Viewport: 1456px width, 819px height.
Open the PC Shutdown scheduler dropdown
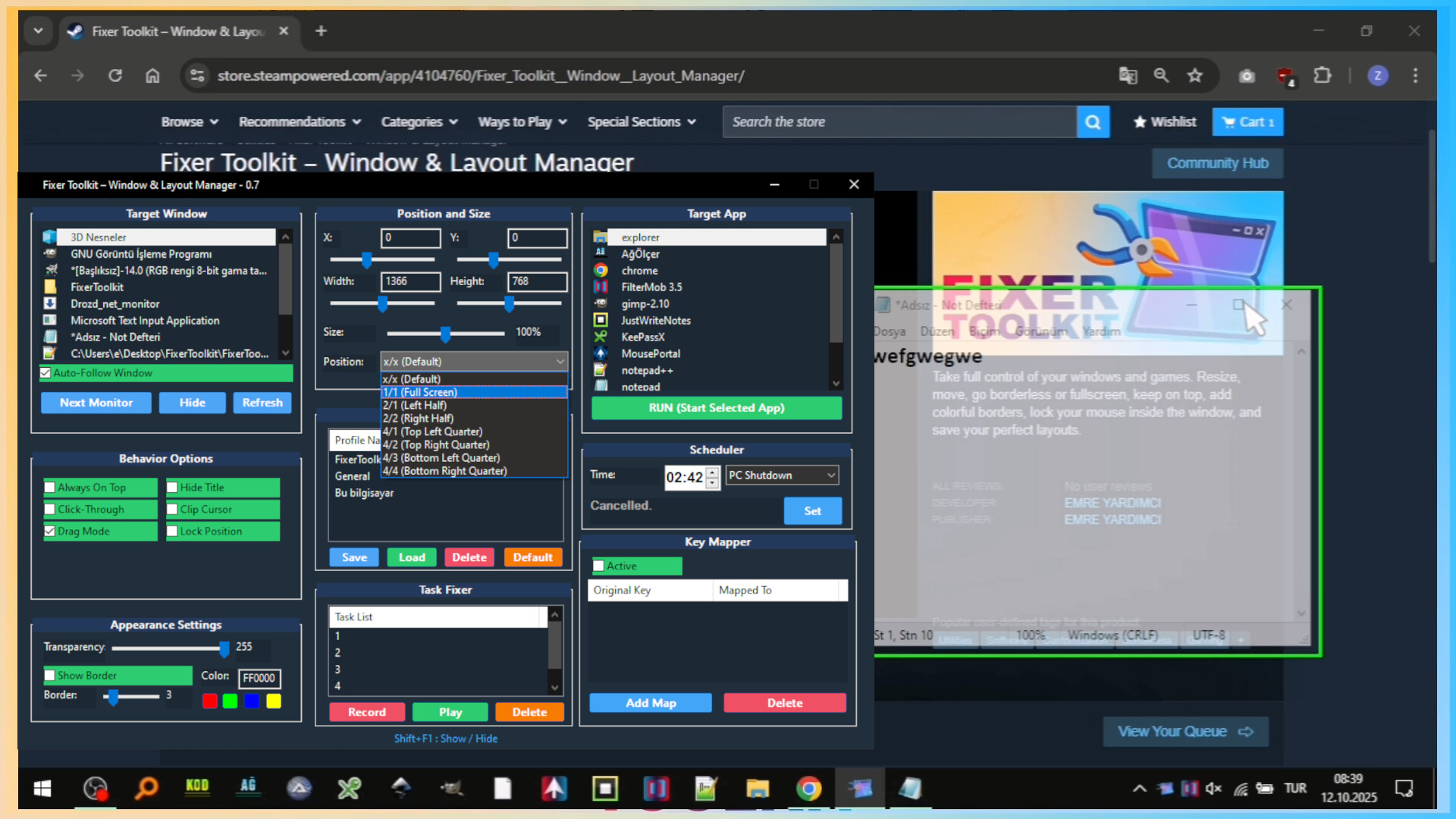pyautogui.click(x=782, y=475)
